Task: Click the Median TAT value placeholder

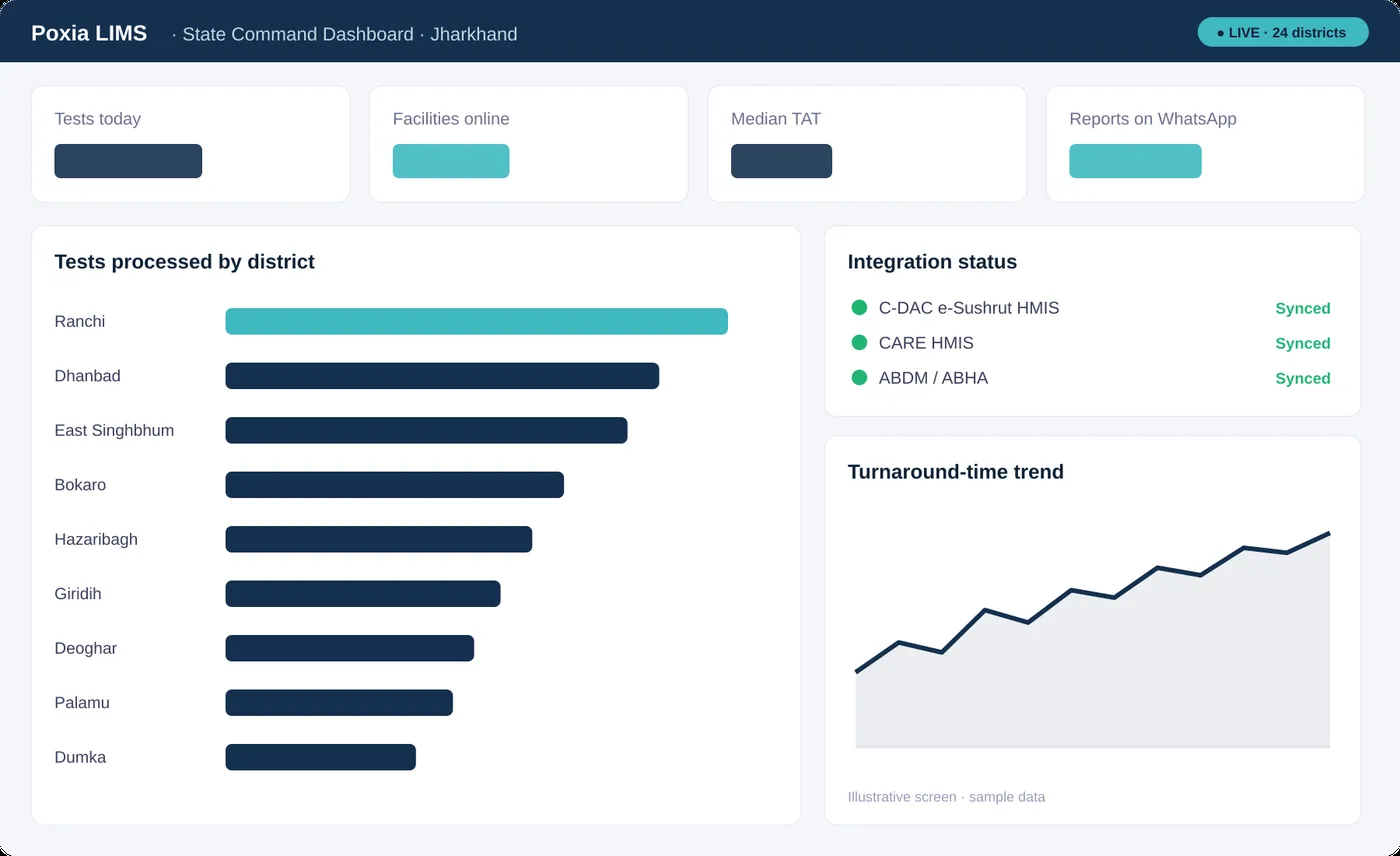Action: click(781, 161)
